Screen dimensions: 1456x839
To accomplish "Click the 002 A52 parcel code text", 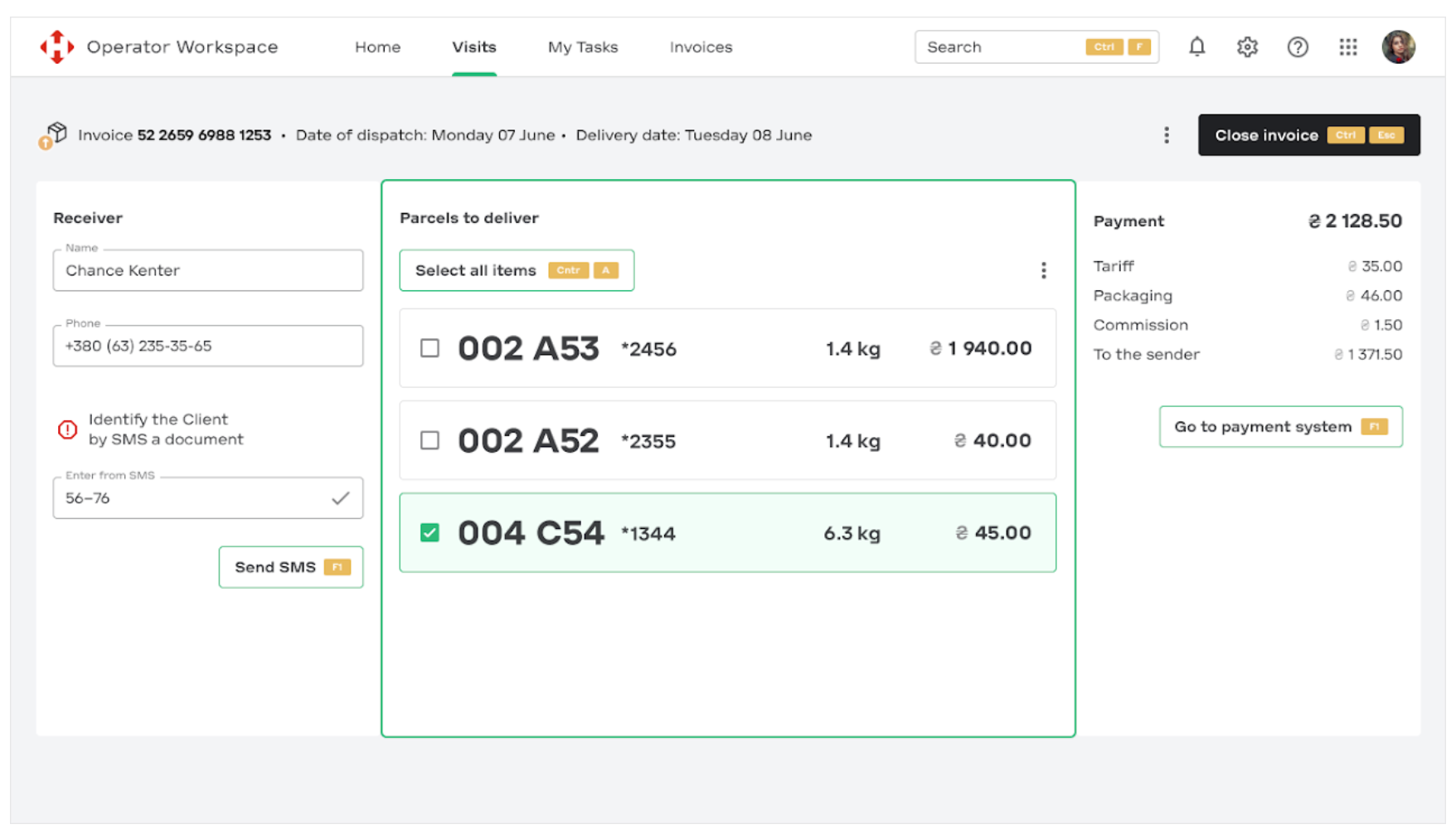I will (528, 440).
